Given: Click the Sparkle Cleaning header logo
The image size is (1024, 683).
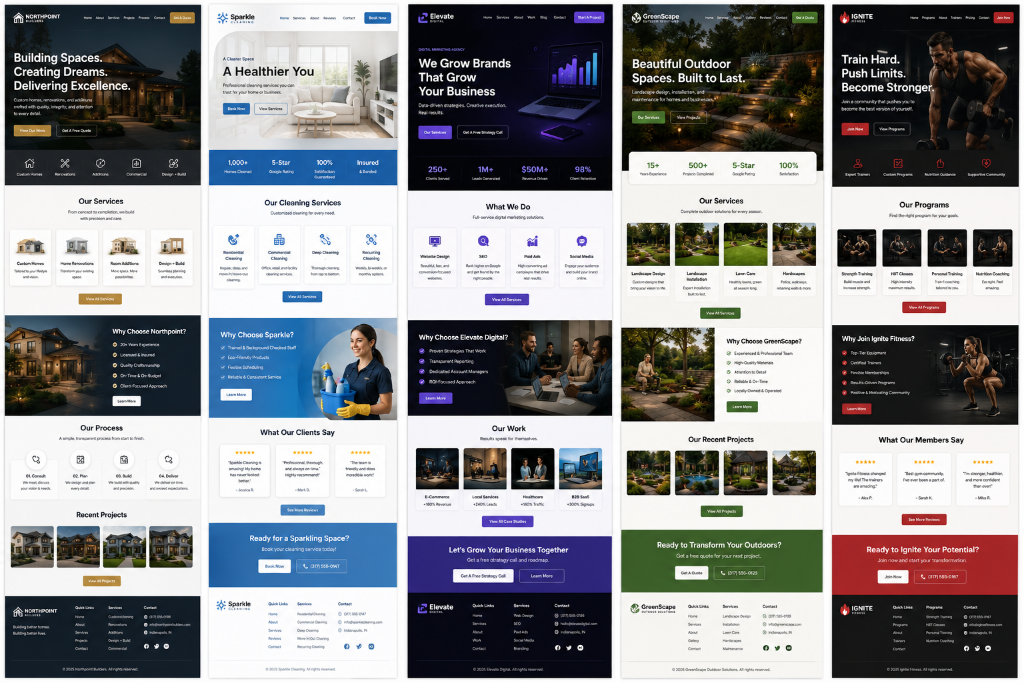Looking at the screenshot, I should 236,18.
